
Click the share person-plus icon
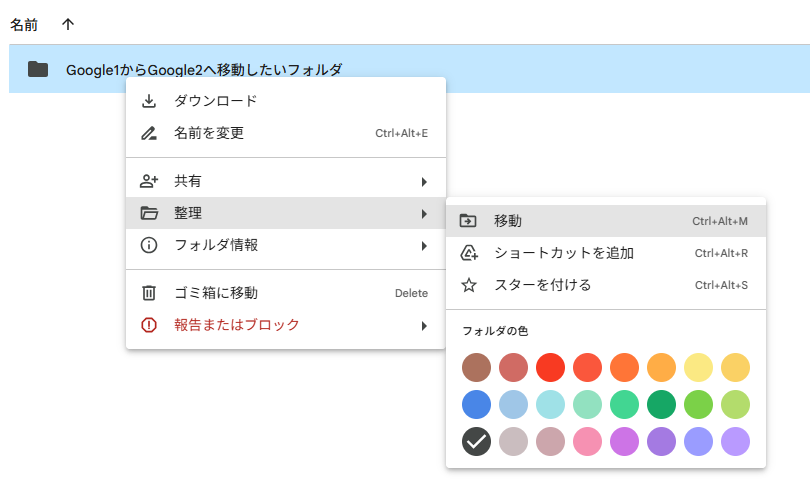coord(149,181)
